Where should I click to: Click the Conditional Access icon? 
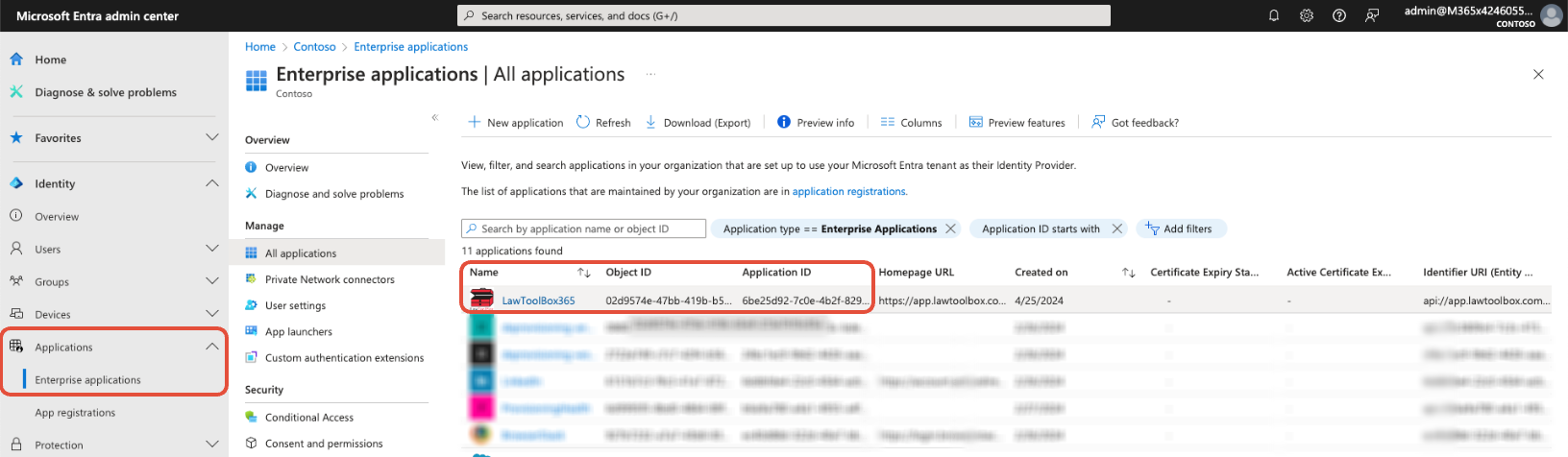click(x=251, y=417)
